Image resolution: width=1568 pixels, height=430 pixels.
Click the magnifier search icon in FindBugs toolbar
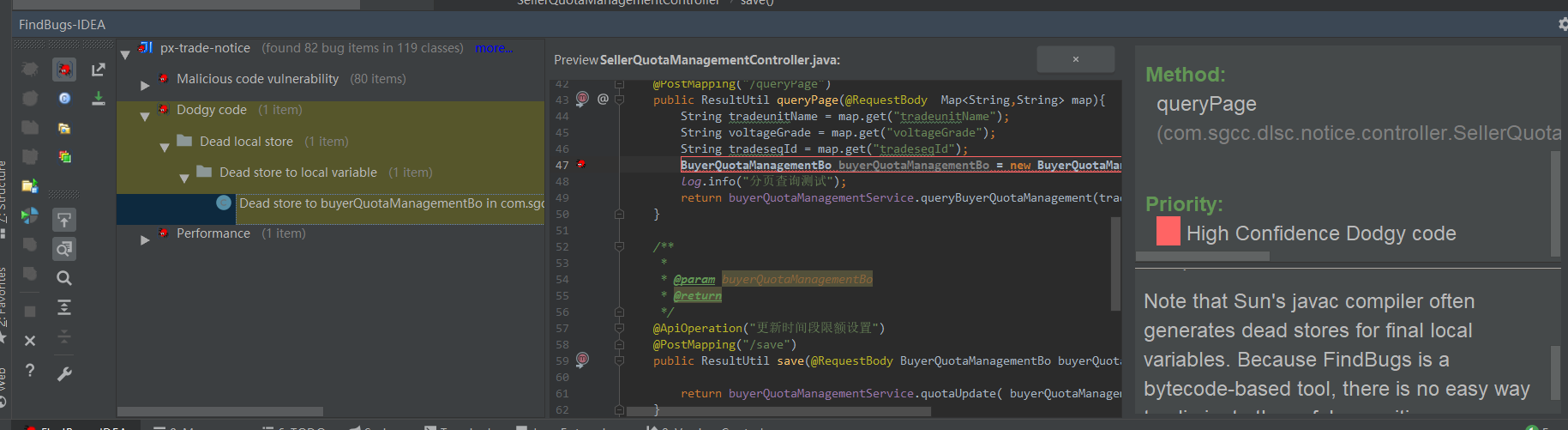pos(64,278)
